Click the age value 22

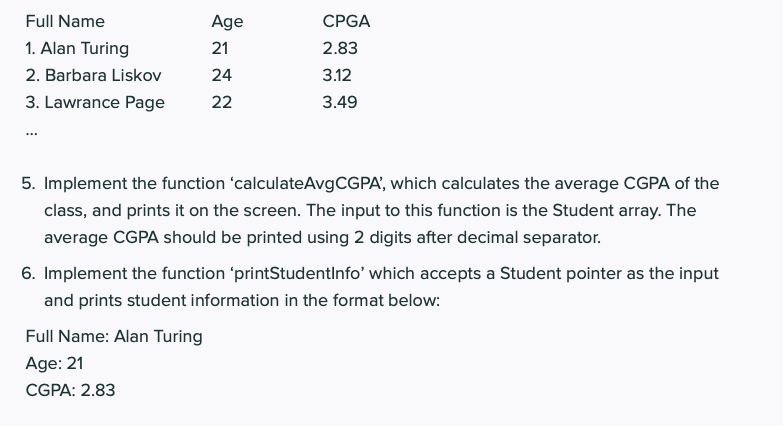point(221,102)
